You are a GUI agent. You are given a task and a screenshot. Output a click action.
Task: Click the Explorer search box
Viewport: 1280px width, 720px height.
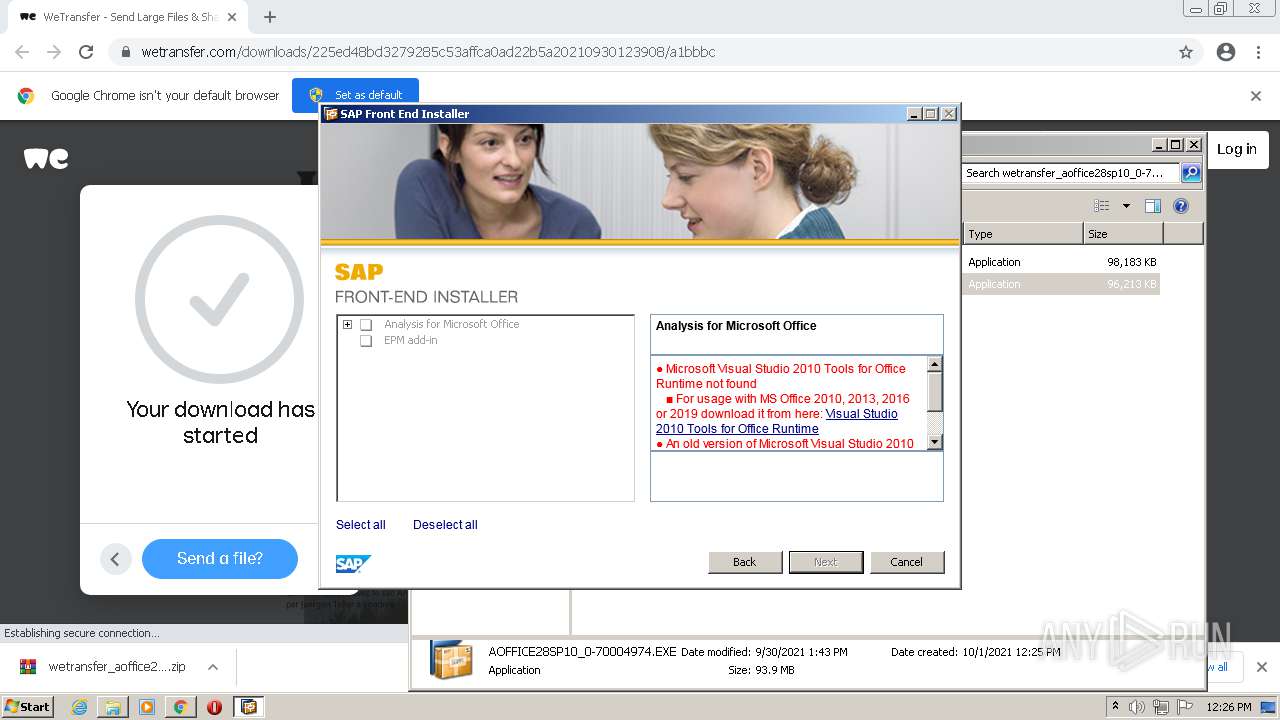pyautogui.click(x=1071, y=173)
